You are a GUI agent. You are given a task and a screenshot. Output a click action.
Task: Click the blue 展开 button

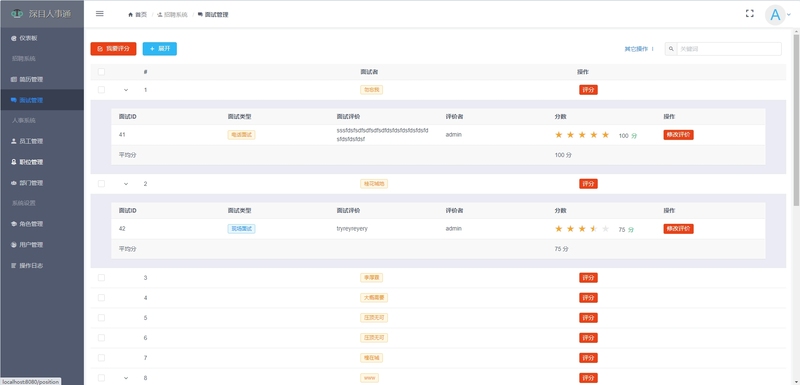[x=160, y=49]
